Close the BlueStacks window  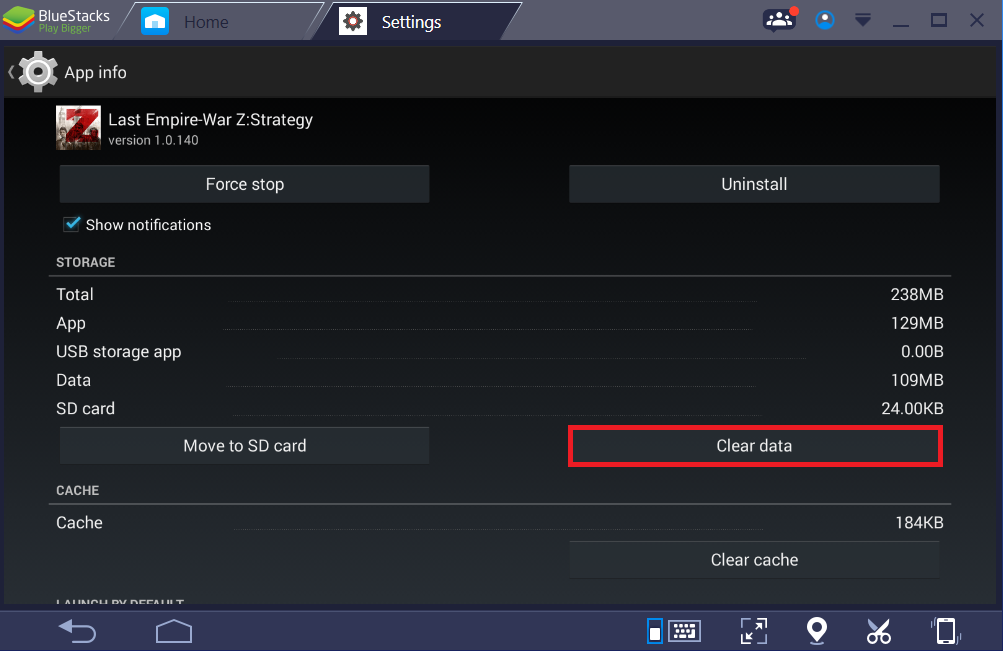tap(976, 20)
